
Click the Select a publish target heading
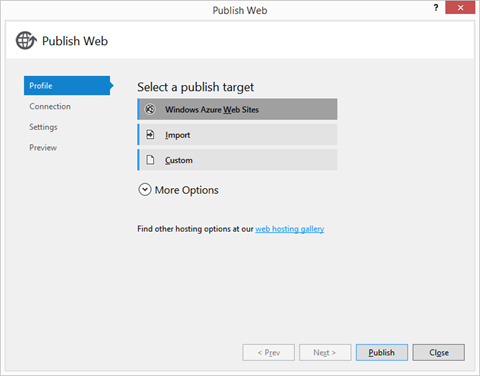click(196, 87)
